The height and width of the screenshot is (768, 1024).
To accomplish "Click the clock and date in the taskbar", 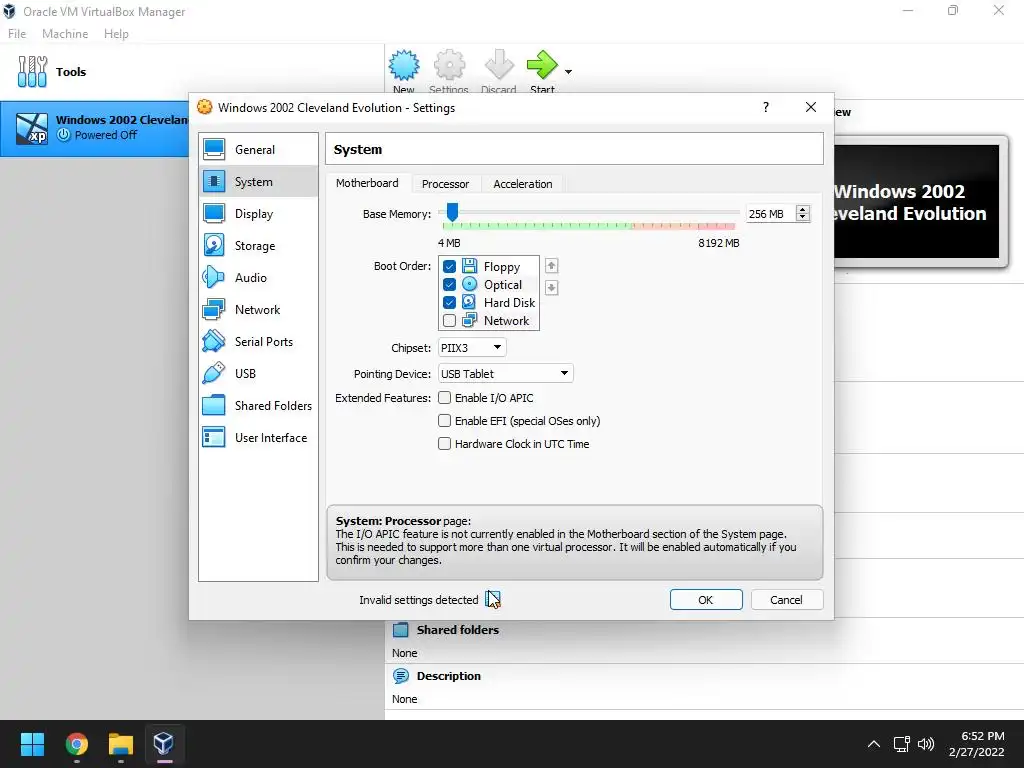I will [x=977, y=744].
